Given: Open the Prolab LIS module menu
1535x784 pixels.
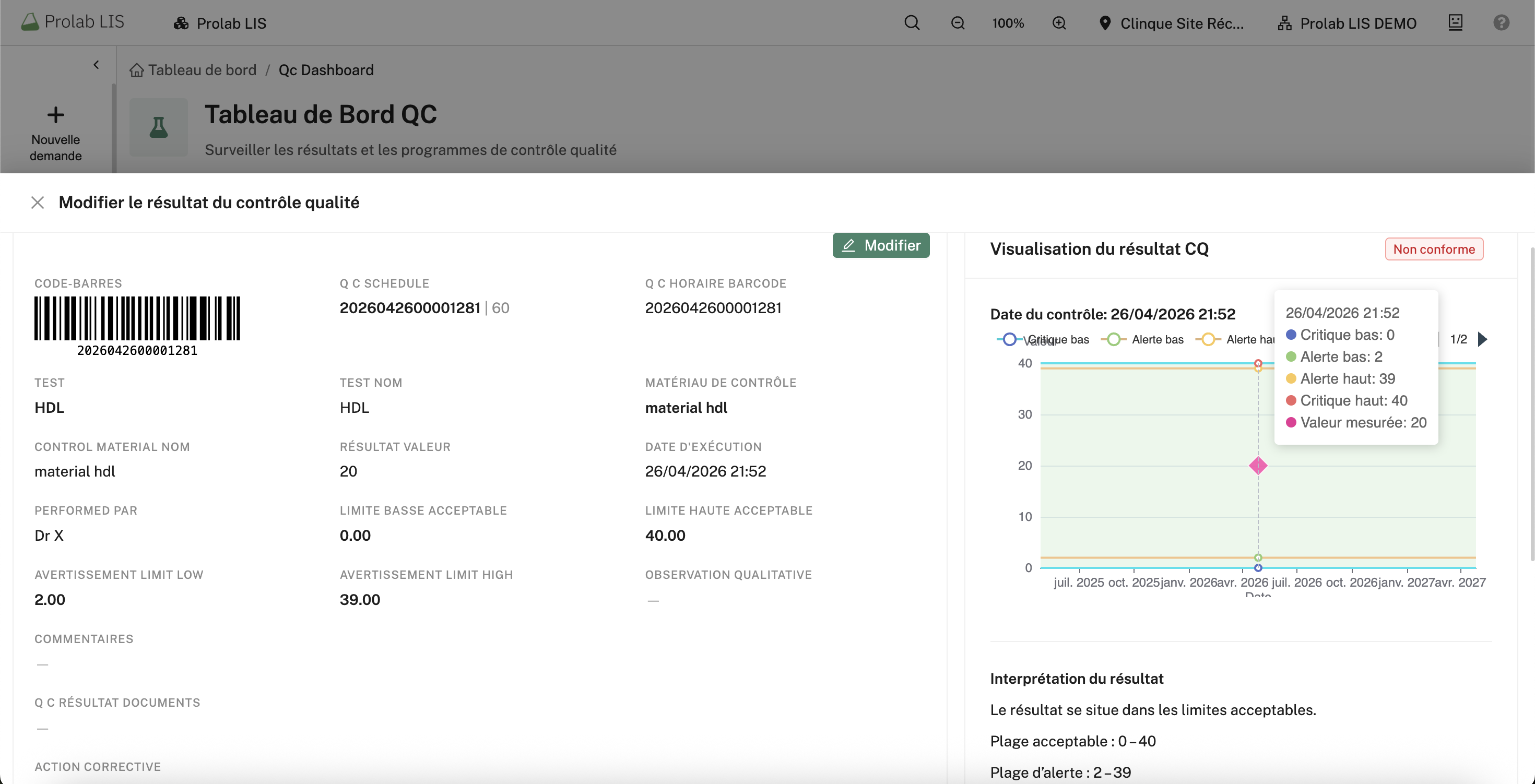Looking at the screenshot, I should (220, 23).
